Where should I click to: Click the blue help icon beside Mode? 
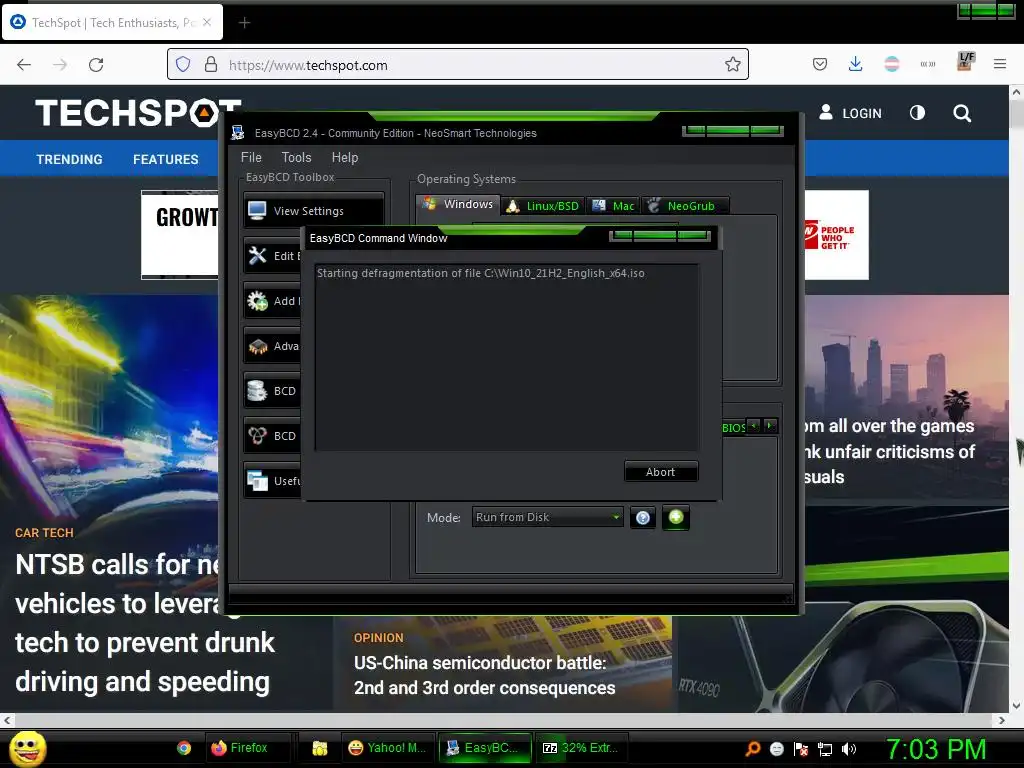[643, 518]
